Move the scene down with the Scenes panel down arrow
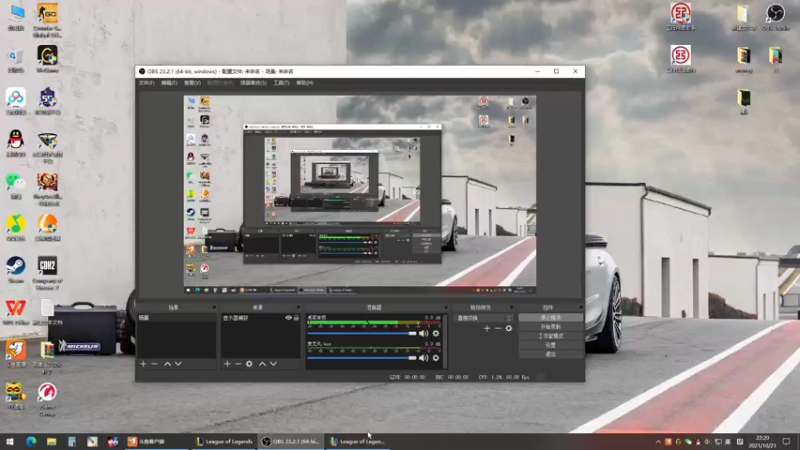The width and height of the screenshot is (800, 450). pos(178,364)
